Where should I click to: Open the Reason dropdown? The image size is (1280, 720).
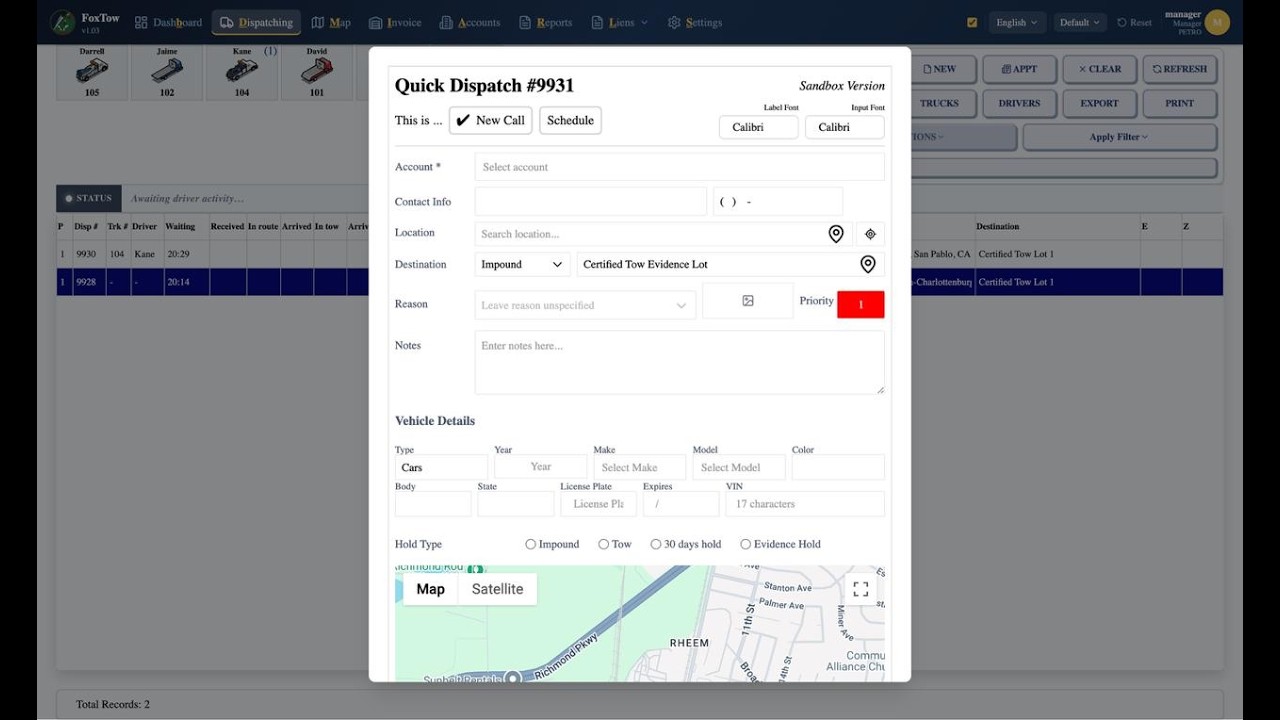[x=585, y=305]
